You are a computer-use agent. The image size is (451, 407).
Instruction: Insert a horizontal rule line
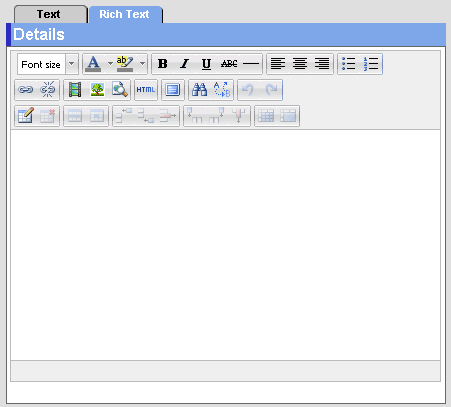[251, 64]
